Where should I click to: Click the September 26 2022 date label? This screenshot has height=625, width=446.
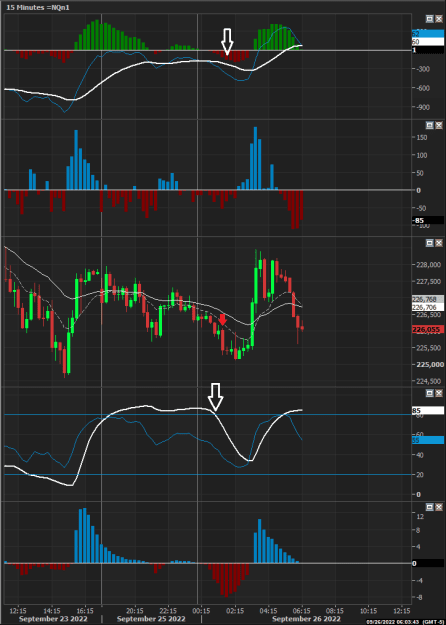pyautogui.click(x=306, y=619)
